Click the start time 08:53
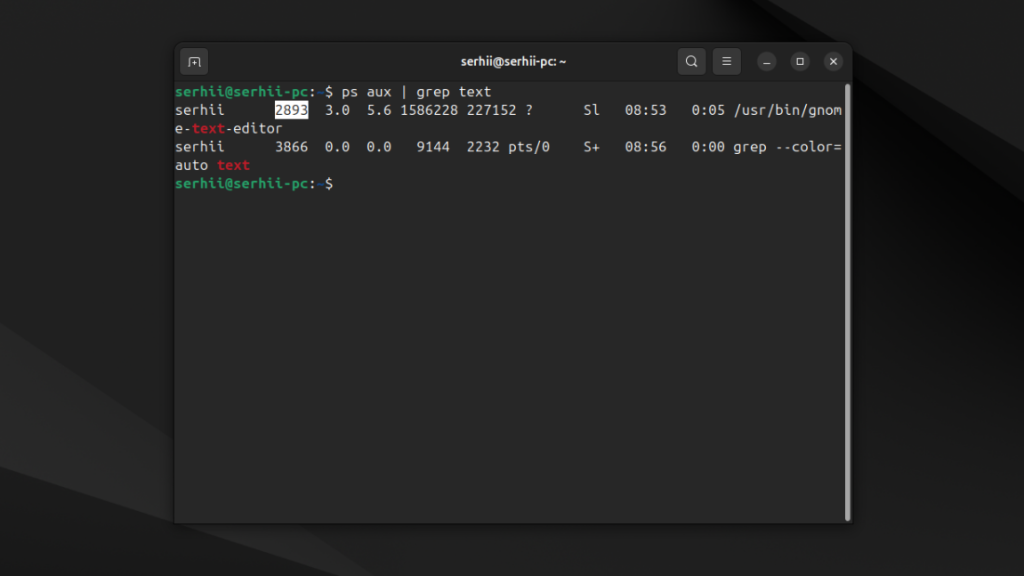The image size is (1024, 576). [x=645, y=110]
